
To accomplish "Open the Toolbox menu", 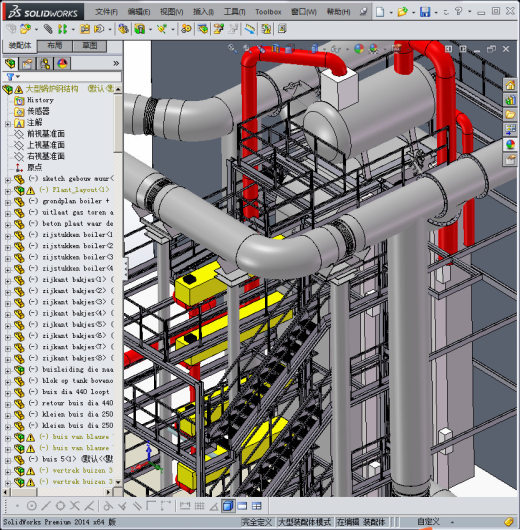I will tap(268, 12).
